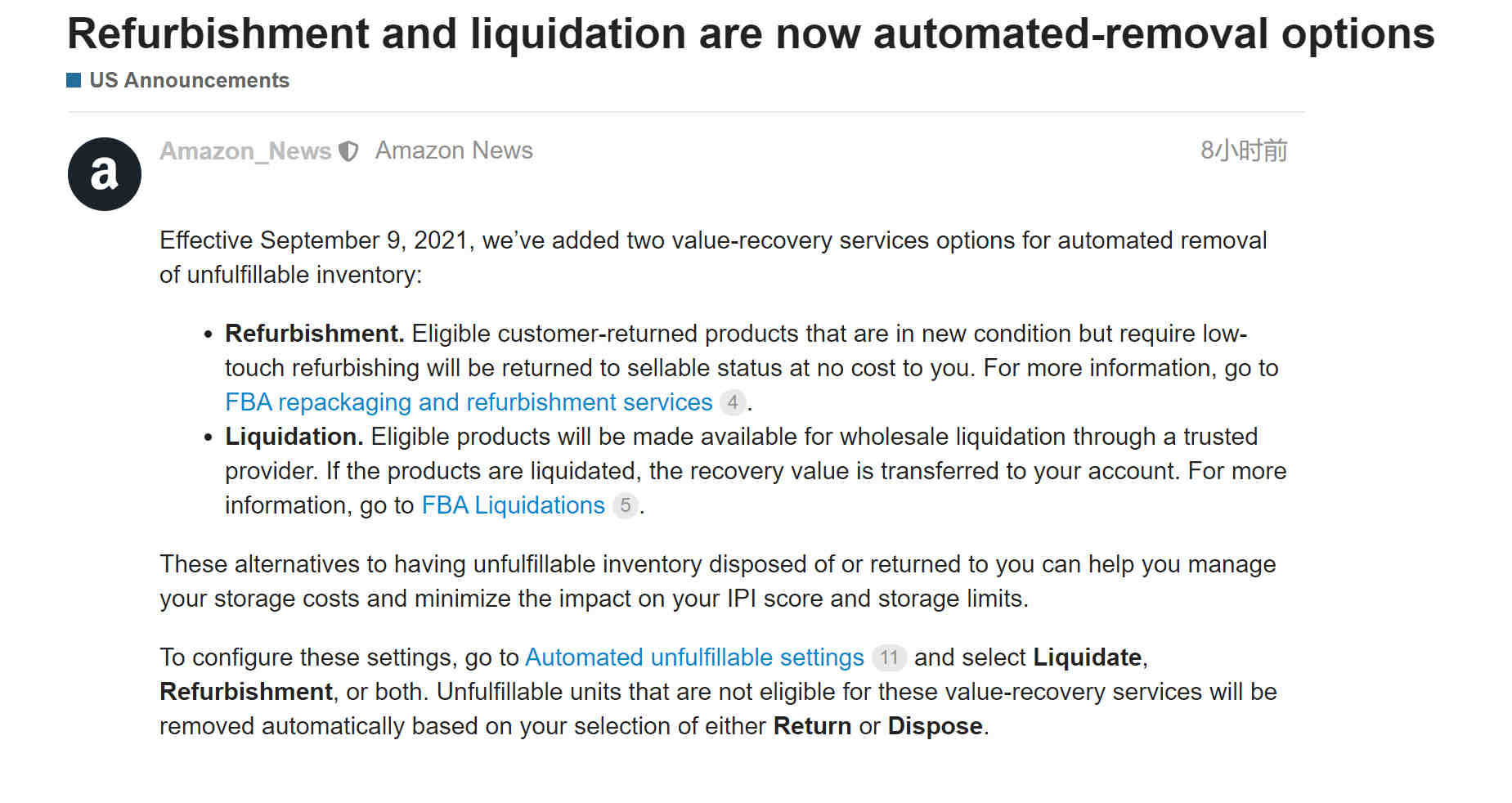This screenshot has width=1512, height=803.
Task: Go to Automated unfulfillable settings link
Action: tap(694, 657)
